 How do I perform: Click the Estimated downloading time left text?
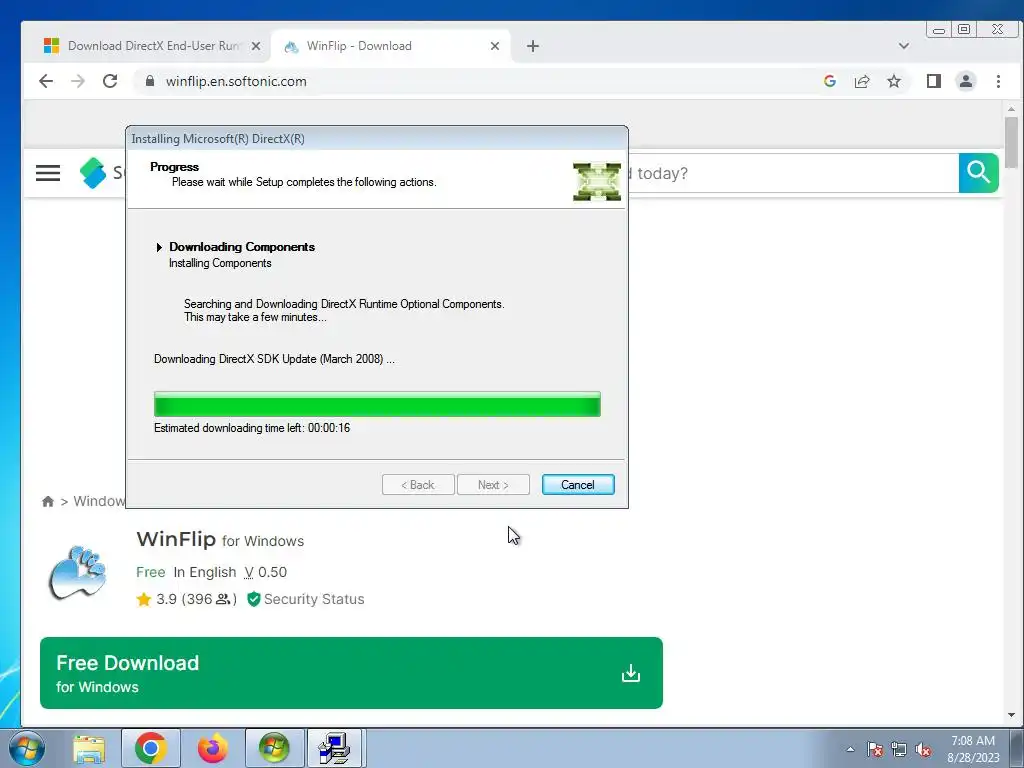tap(252, 428)
